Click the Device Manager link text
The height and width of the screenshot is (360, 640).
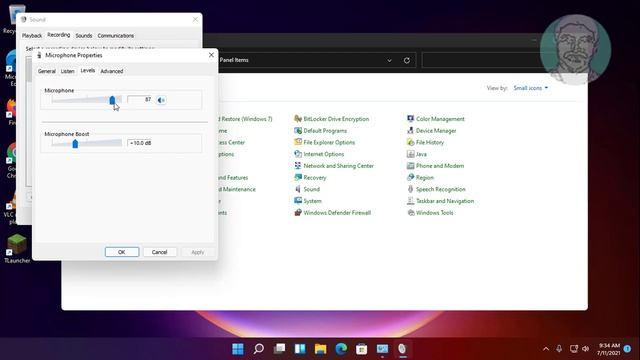tap(436, 131)
